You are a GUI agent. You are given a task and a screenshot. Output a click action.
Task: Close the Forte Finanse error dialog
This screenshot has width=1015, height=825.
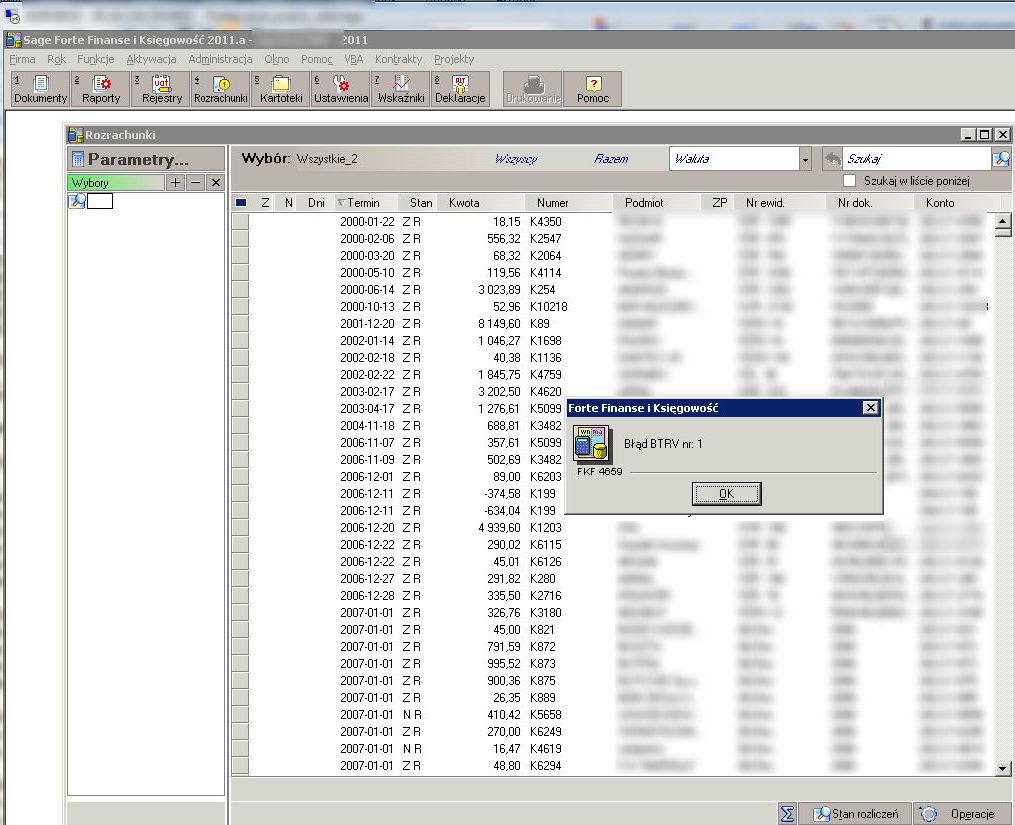coord(871,407)
